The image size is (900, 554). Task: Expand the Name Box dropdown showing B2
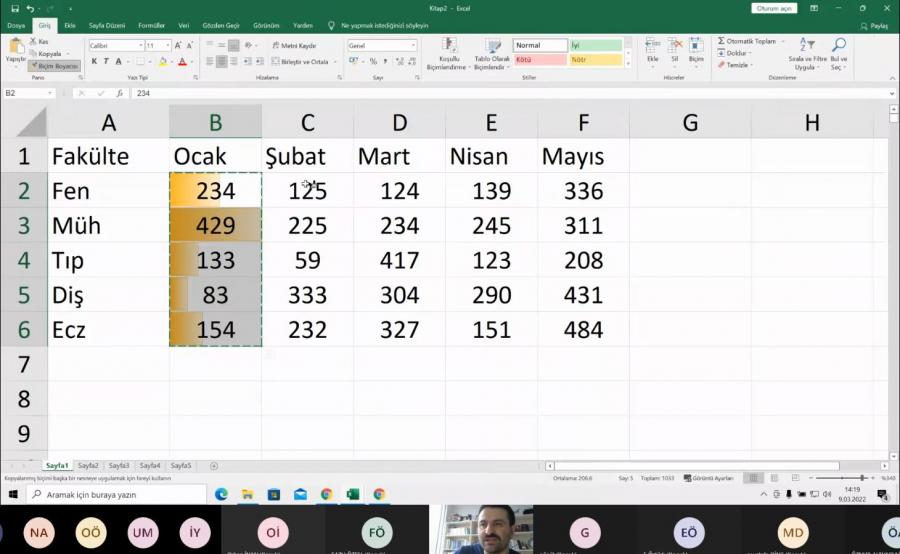[x=50, y=93]
